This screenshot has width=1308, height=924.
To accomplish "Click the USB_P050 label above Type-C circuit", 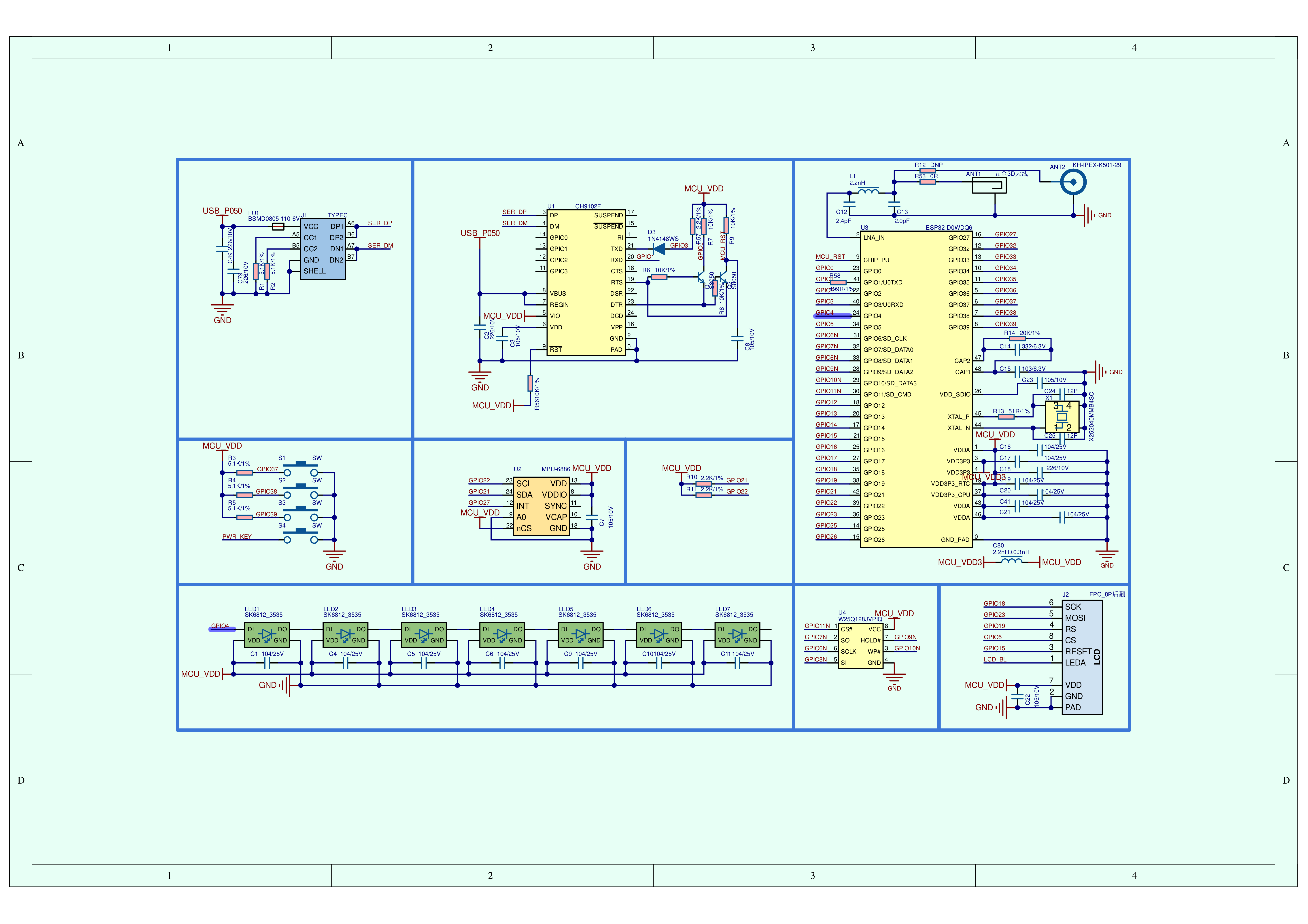I will 222,211.
